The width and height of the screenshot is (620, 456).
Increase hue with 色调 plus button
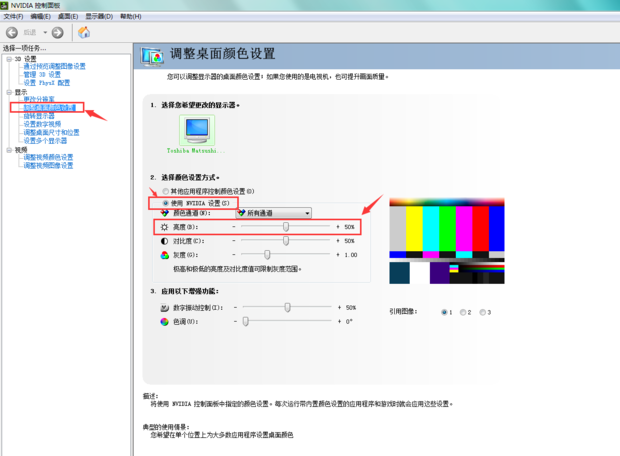coord(339,322)
